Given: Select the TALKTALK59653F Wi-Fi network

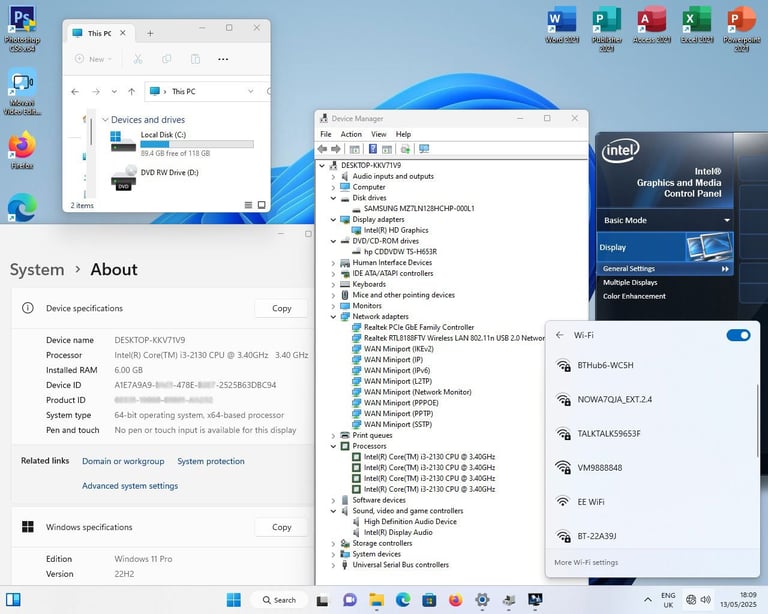Looking at the screenshot, I should click(652, 434).
